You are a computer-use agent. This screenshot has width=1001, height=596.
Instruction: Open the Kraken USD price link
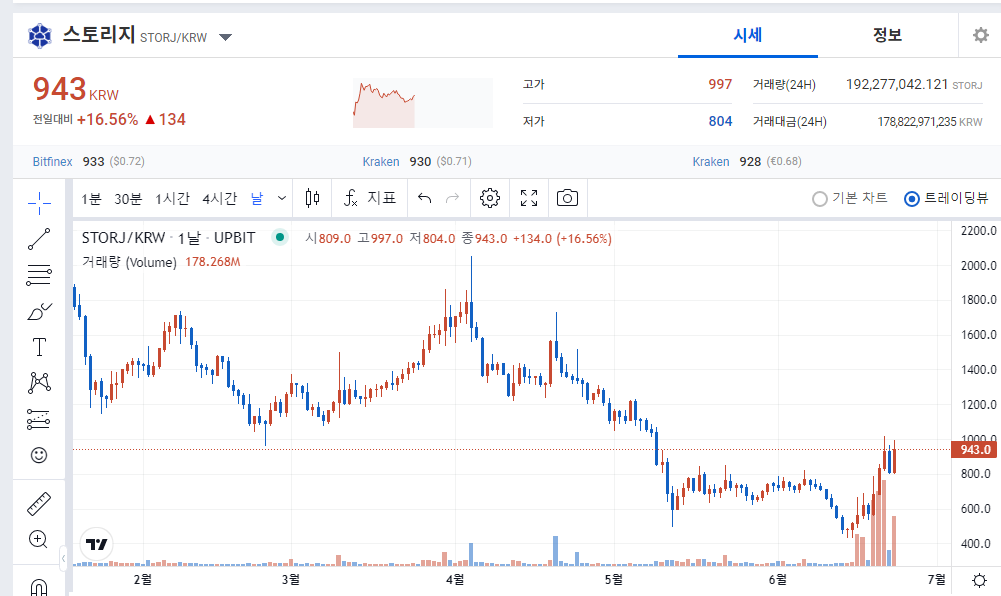(x=380, y=162)
